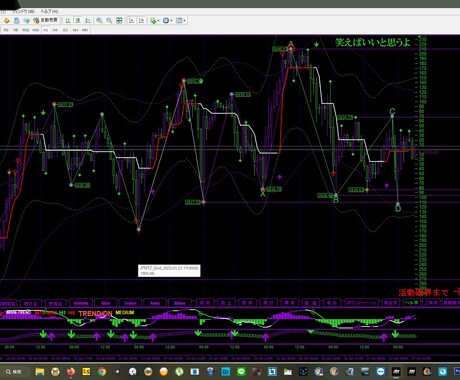The width and height of the screenshot is (460, 380).
Task: Open the ヘルプ menu
Action: [x=49, y=12]
